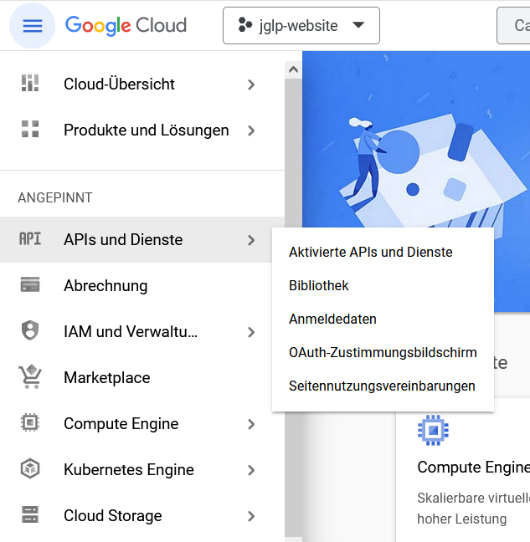Click the API icon beside APIs und Dienste
Image resolution: width=530 pixels, height=542 pixels.
point(30,239)
